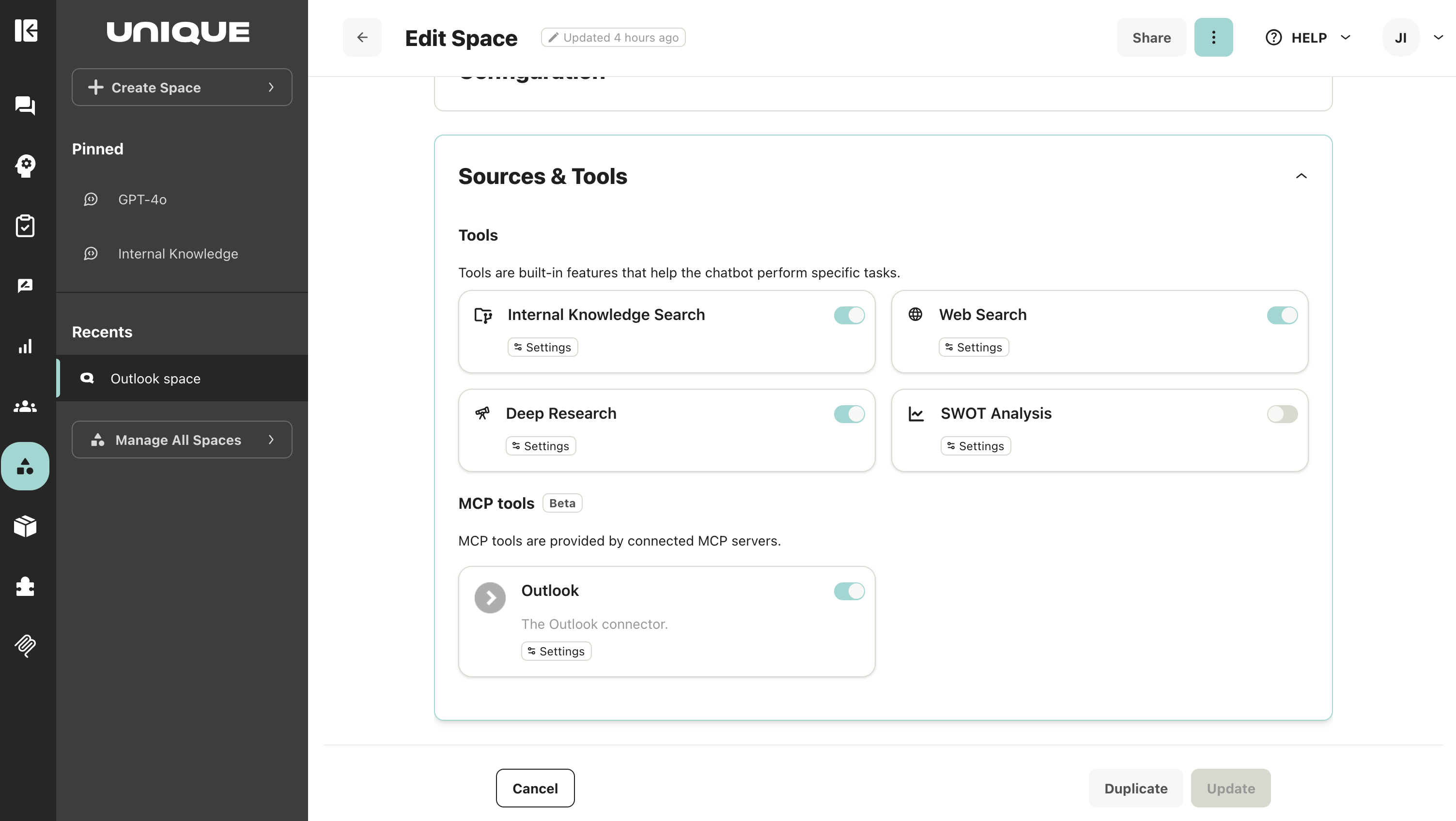
Task: Click the three-dot options button
Action: click(1213, 37)
